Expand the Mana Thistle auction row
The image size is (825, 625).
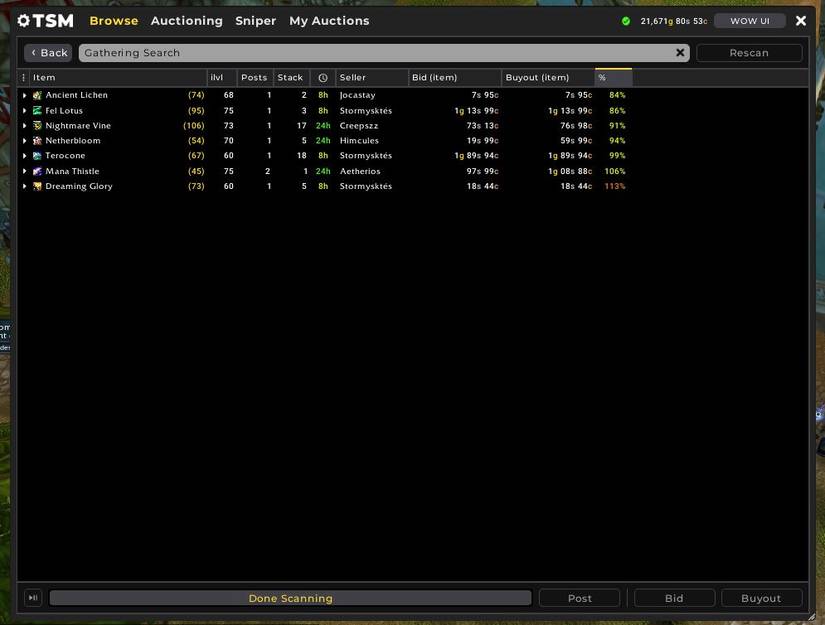pos(23,169)
